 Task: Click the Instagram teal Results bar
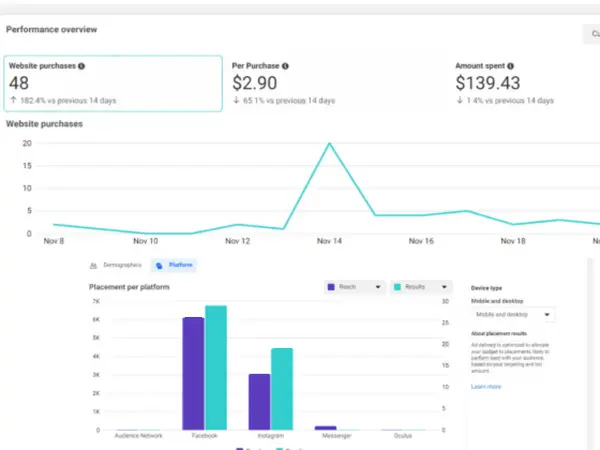click(282, 389)
